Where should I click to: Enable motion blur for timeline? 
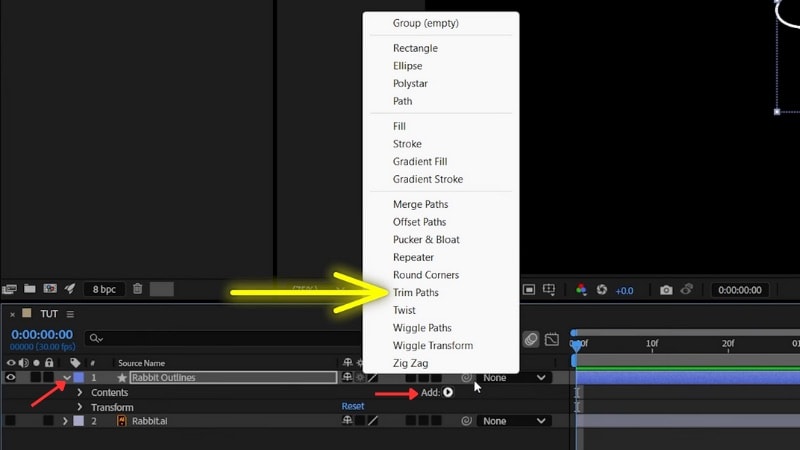pos(531,339)
